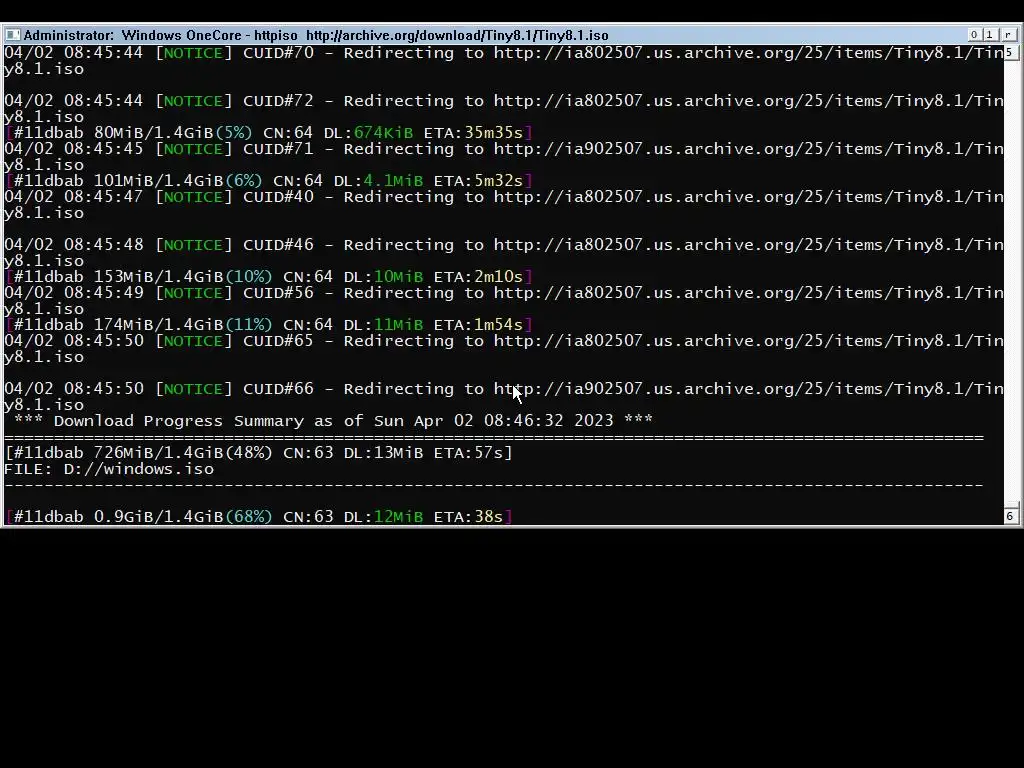Click the 'DL:4.1MiB' speed text
Image resolution: width=1024 pixels, height=768 pixels.
pyautogui.click(x=379, y=181)
